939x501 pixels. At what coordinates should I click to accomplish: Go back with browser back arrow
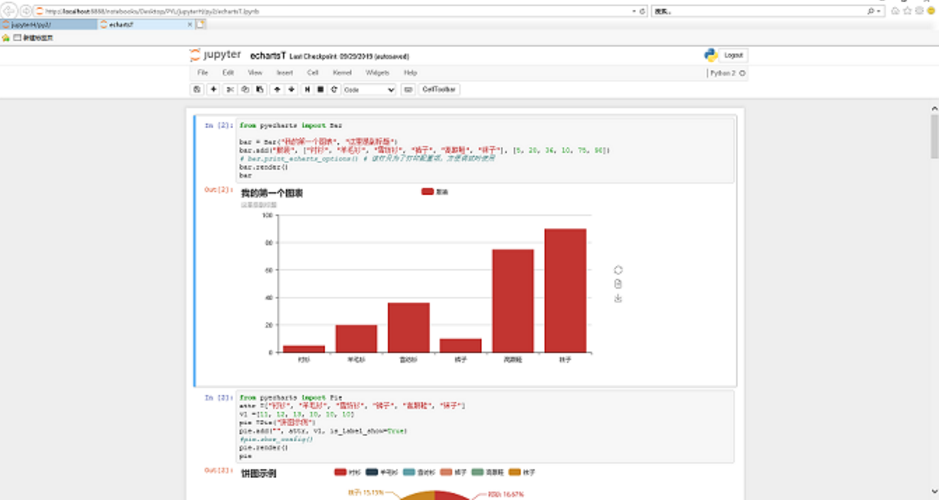tap(8, 11)
